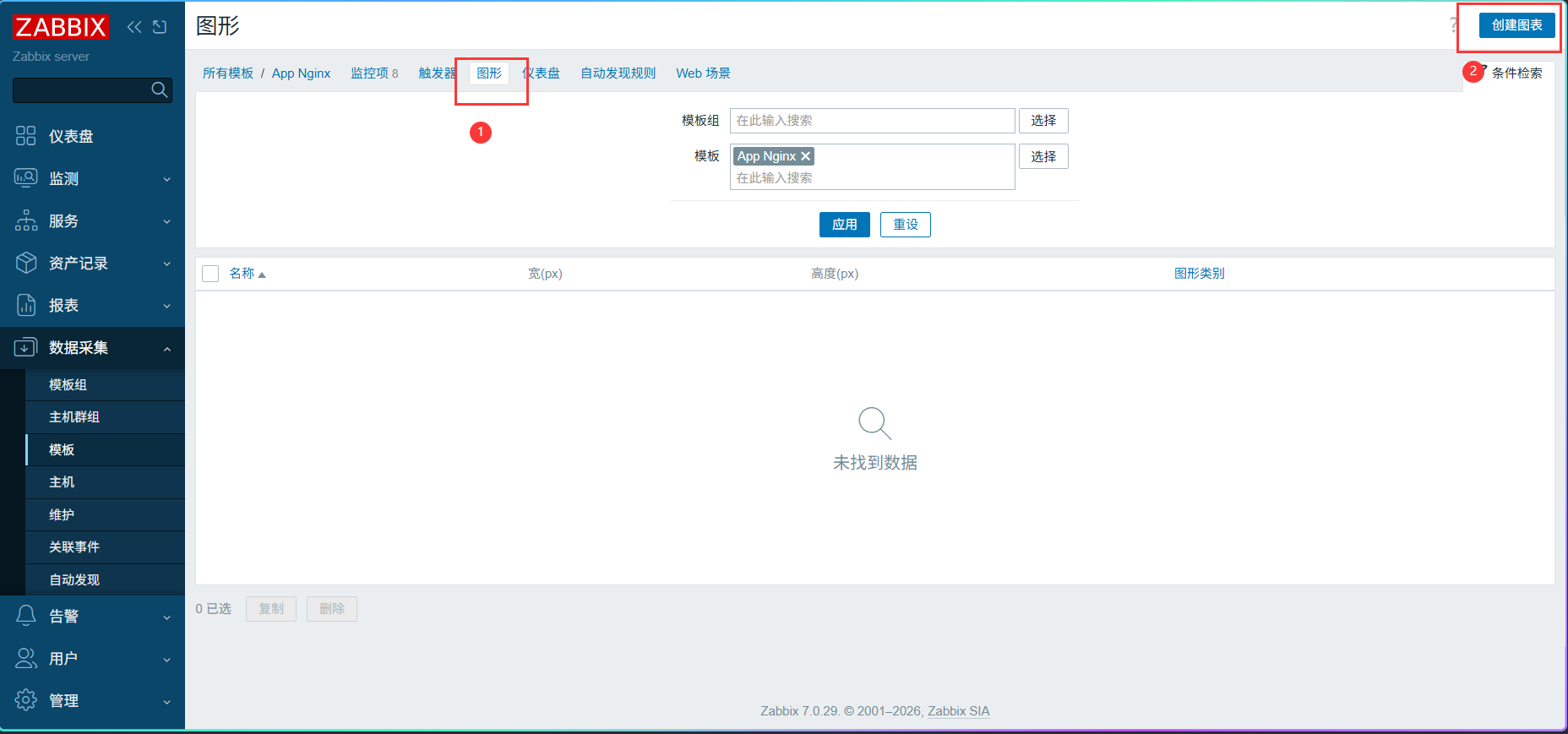Viewport: 1568px width, 734px height.
Task: Click 选择 button next to 模板组 field
Action: tap(1043, 121)
